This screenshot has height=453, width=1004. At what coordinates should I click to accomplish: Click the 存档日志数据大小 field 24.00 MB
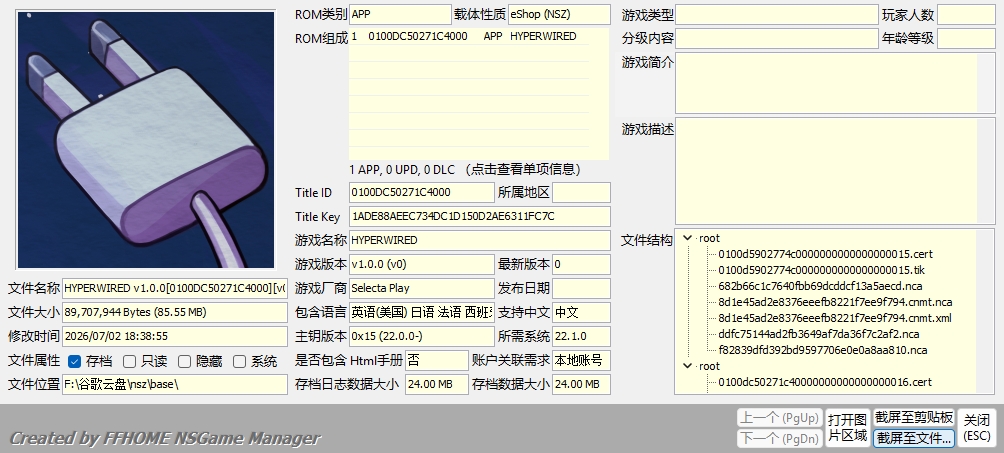point(437,384)
